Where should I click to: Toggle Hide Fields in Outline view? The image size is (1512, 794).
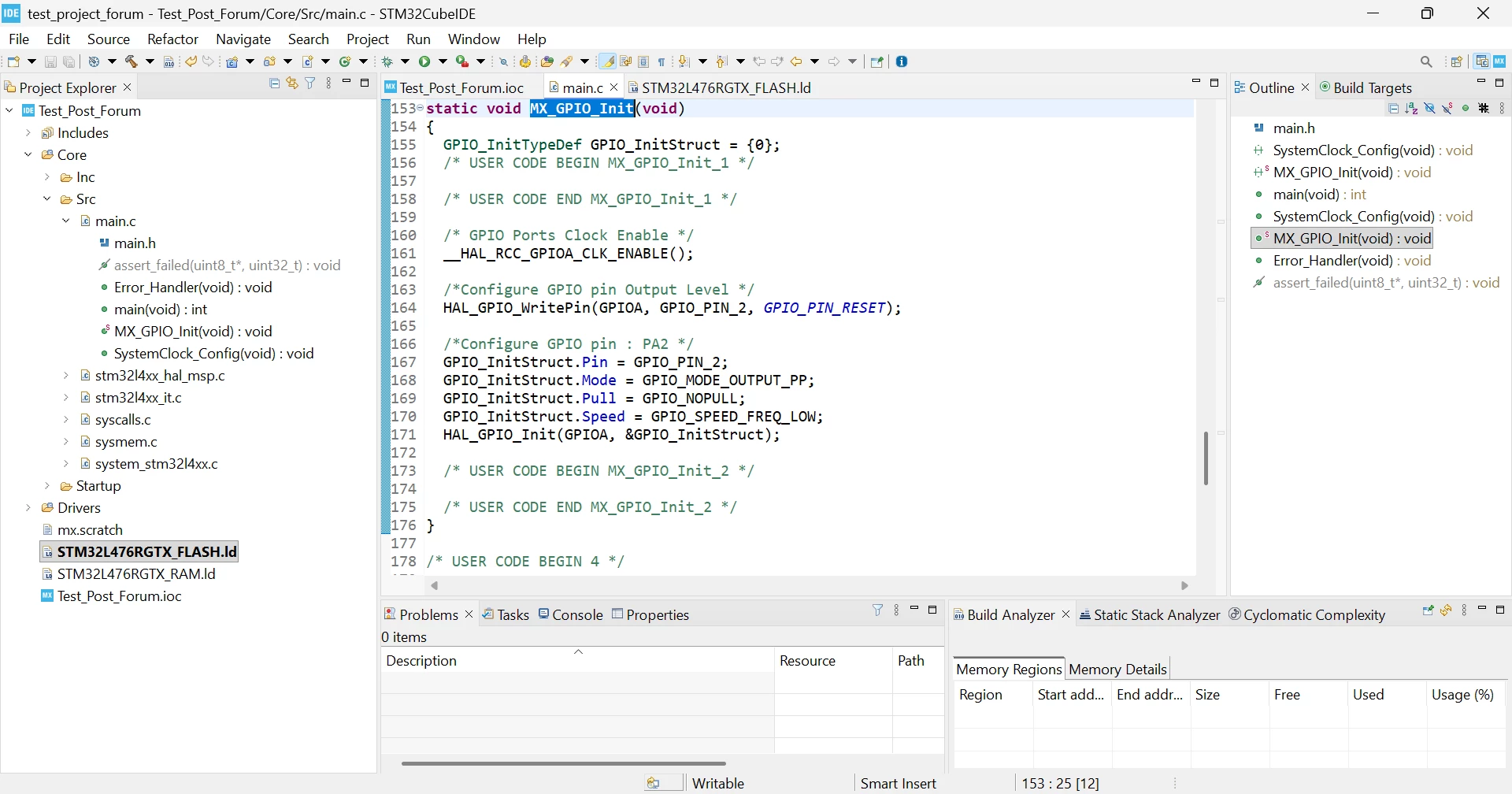click(x=1429, y=109)
